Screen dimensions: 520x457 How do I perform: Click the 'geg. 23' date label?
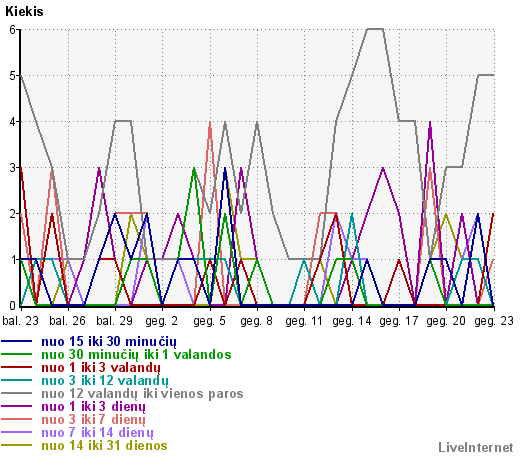(x=494, y=321)
